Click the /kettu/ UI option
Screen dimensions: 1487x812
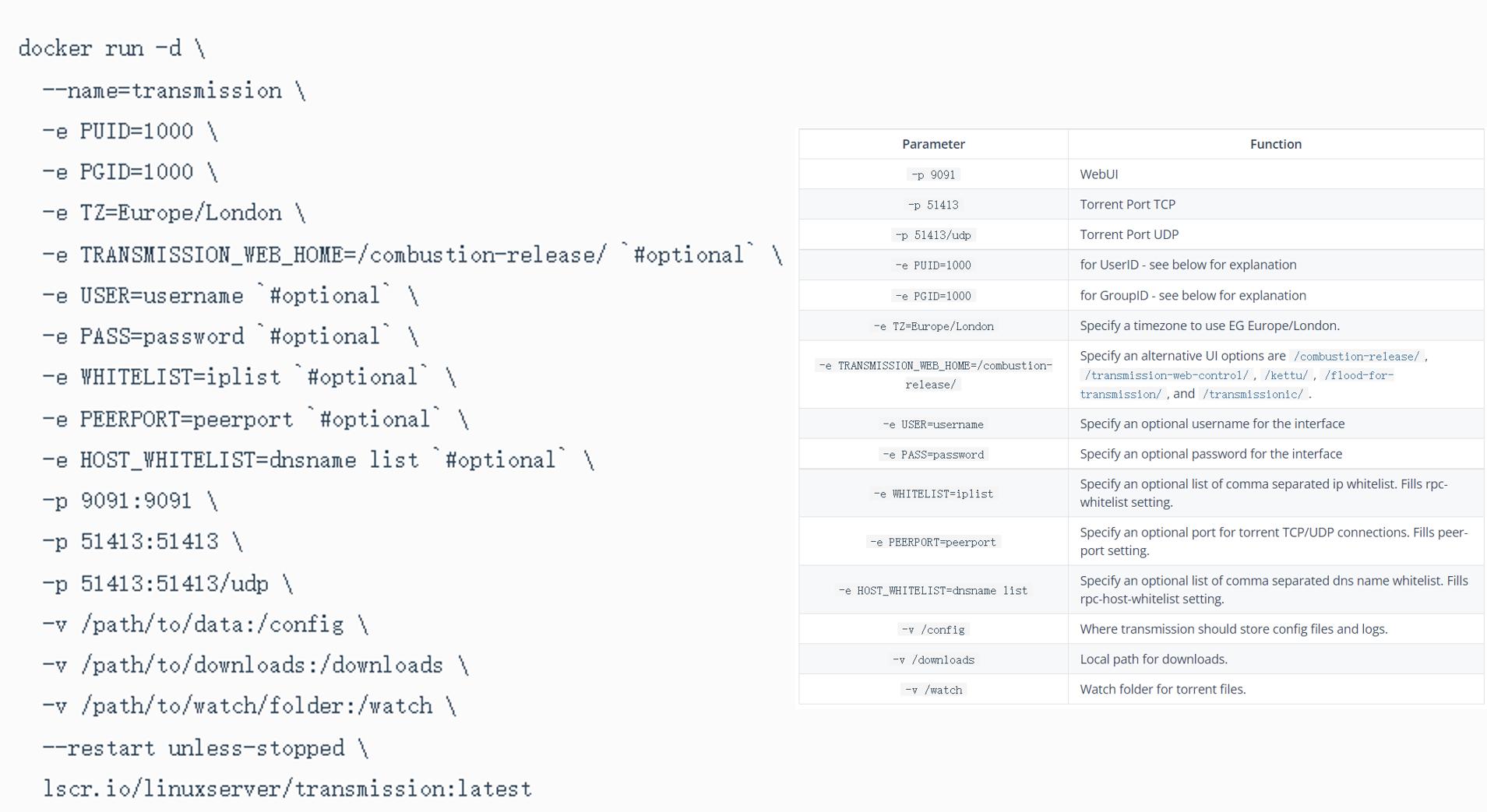pos(1285,375)
